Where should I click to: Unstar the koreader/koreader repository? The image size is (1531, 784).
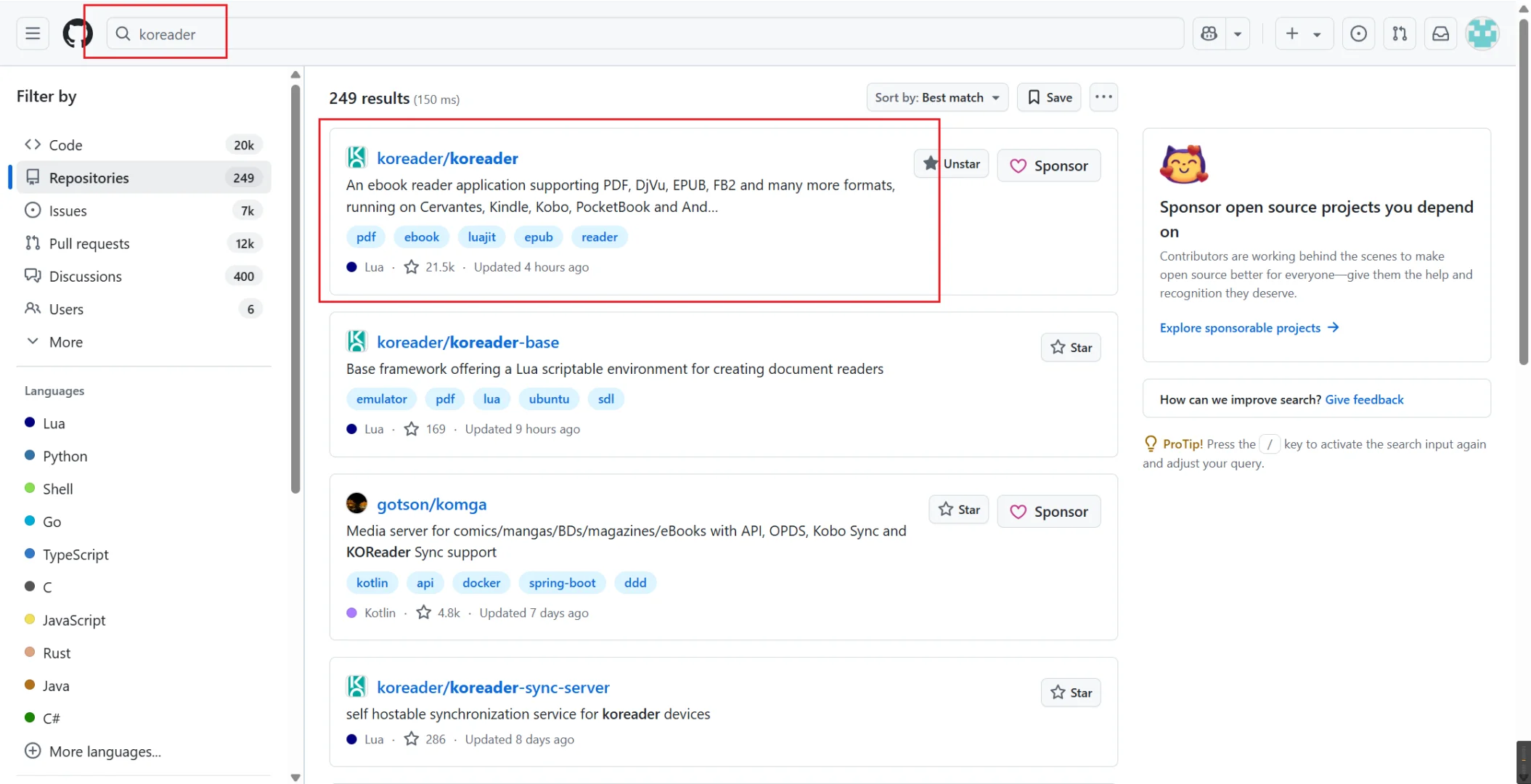point(951,164)
